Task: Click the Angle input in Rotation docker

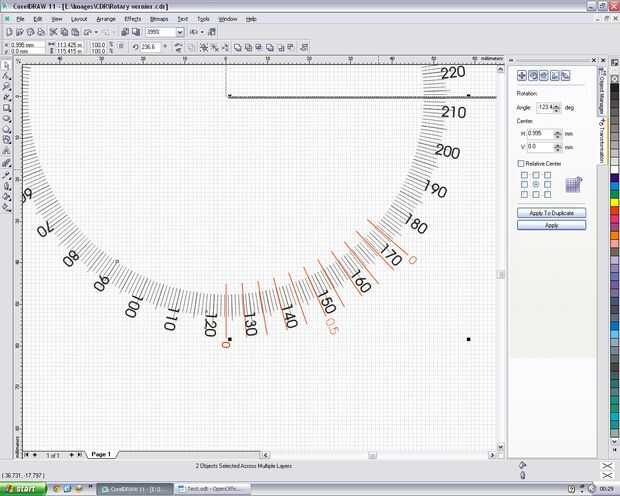Action: point(545,107)
